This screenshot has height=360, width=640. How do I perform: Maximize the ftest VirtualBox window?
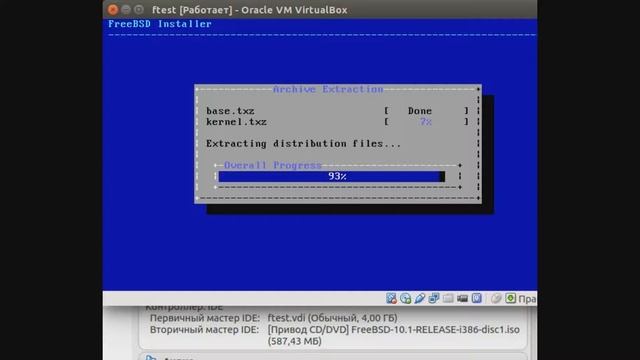point(139,9)
